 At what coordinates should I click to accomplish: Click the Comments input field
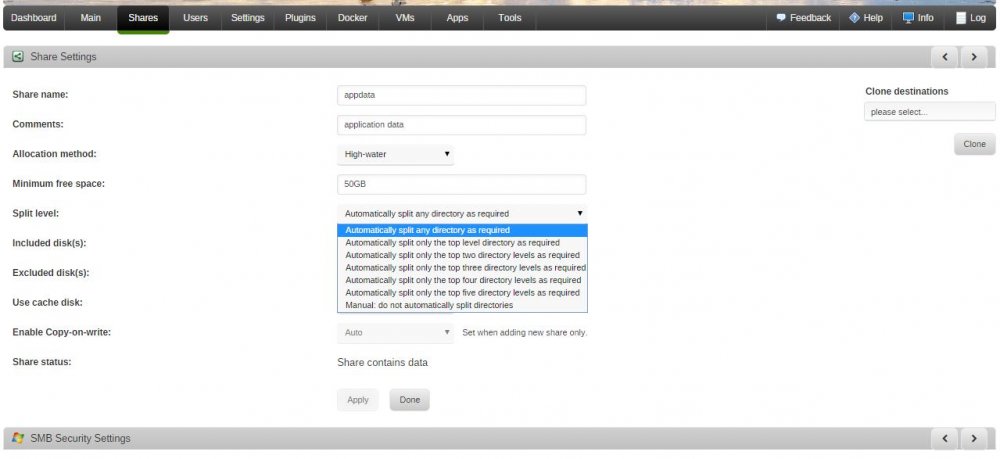tap(461, 125)
